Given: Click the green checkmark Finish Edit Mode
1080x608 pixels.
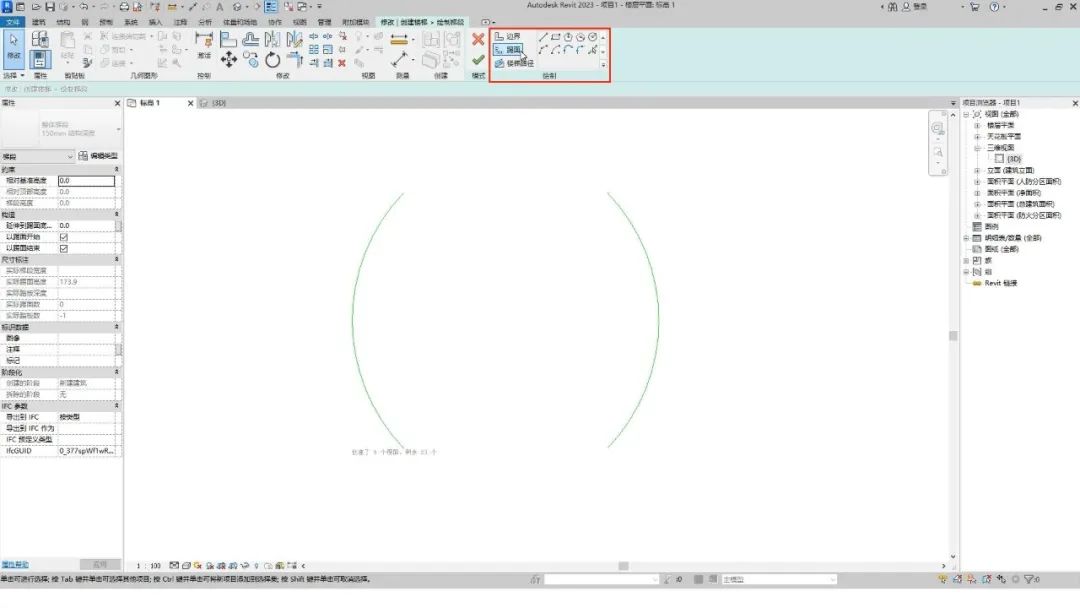Looking at the screenshot, I should [478, 61].
